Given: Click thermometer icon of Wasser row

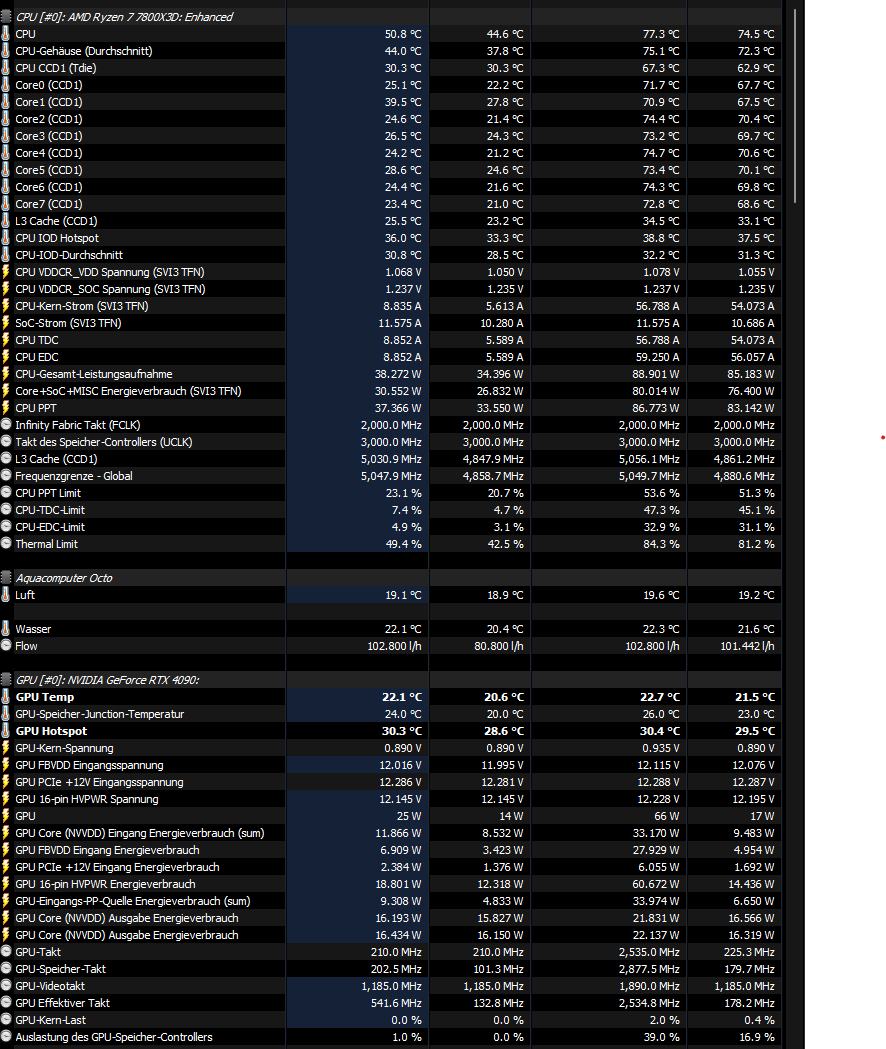Looking at the screenshot, I should tap(6, 628).
